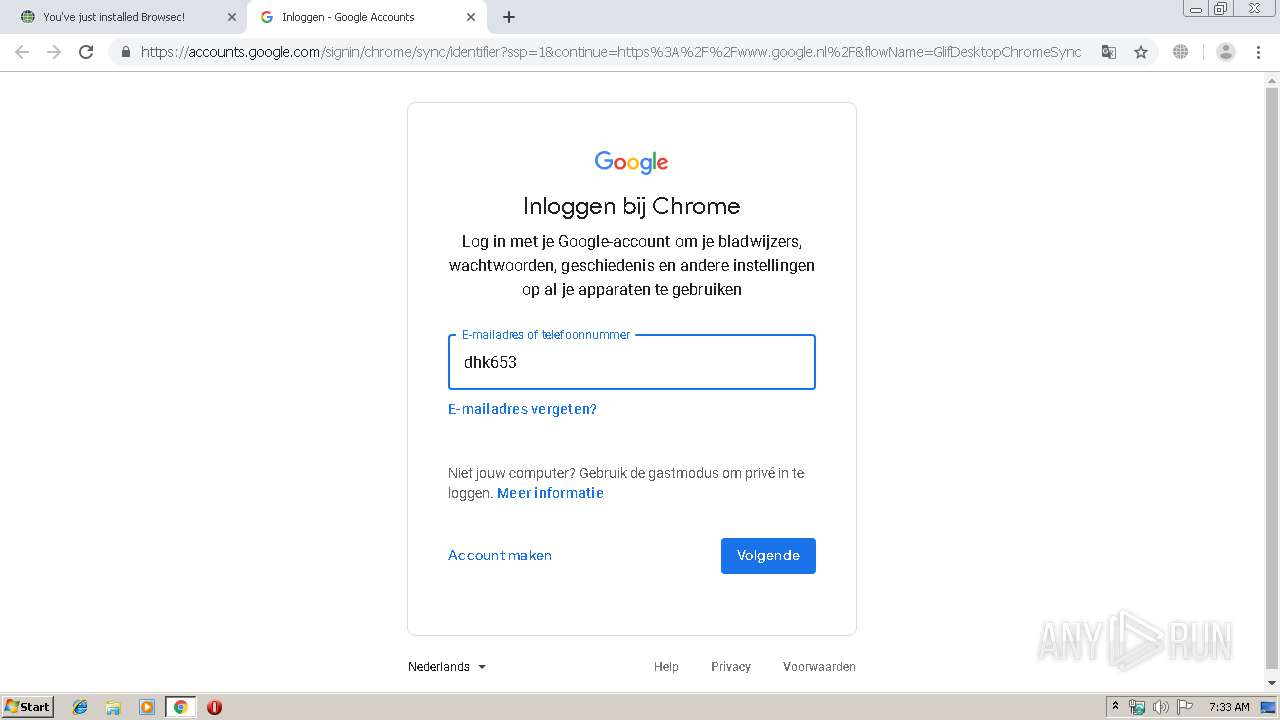Viewport: 1280px width, 720px height.
Task: Expand the Nederlands language dropdown
Action: coord(447,667)
